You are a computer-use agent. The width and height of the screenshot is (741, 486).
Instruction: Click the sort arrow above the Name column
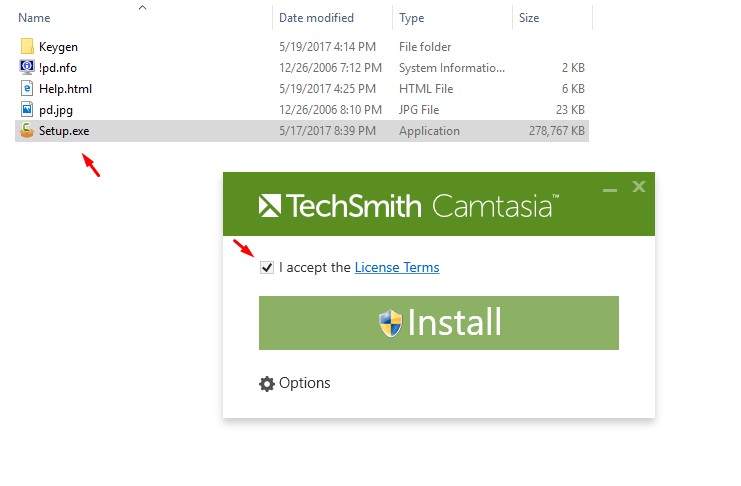click(142, 7)
